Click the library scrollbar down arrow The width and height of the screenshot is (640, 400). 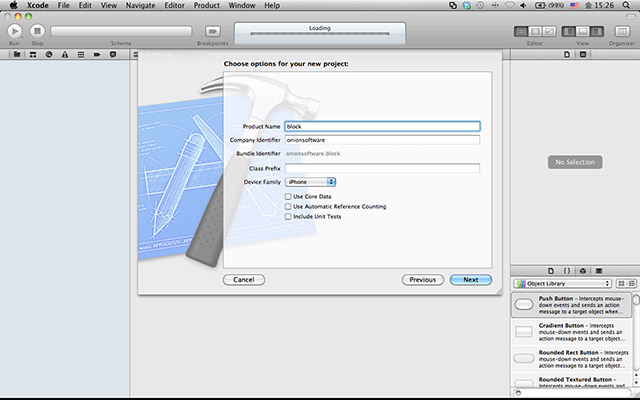636,384
